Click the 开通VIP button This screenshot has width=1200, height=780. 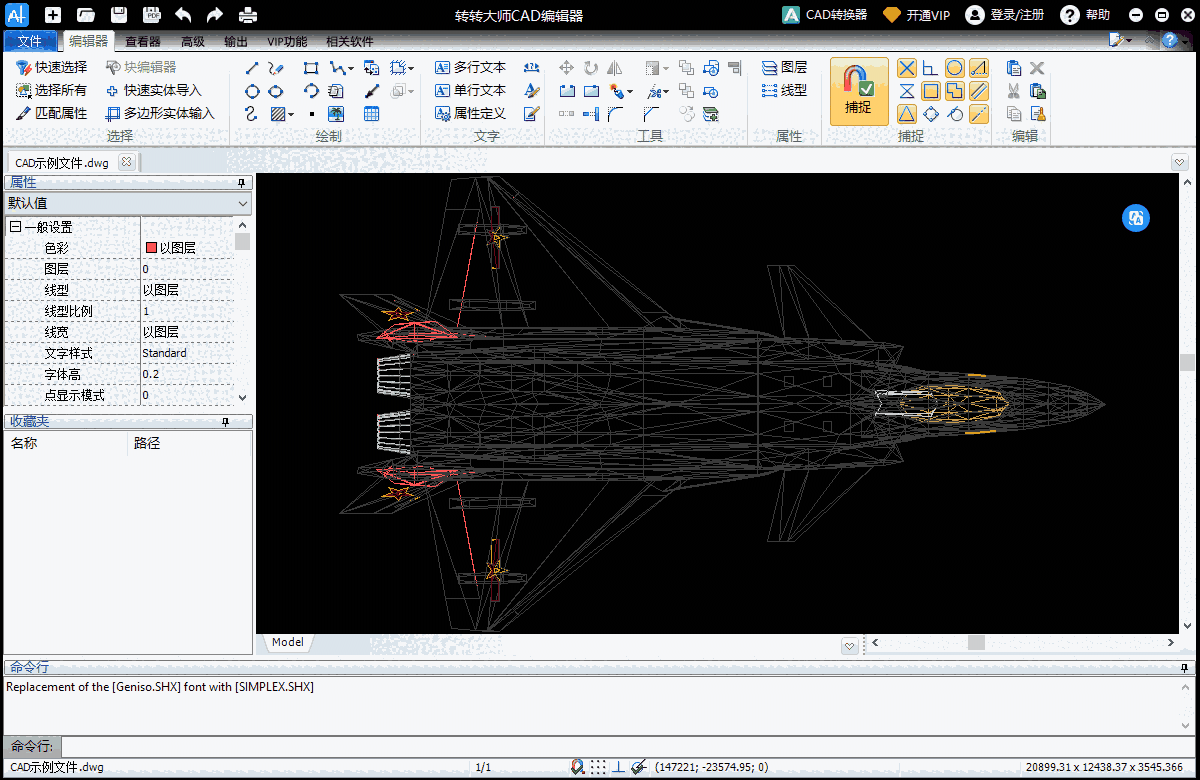point(916,15)
